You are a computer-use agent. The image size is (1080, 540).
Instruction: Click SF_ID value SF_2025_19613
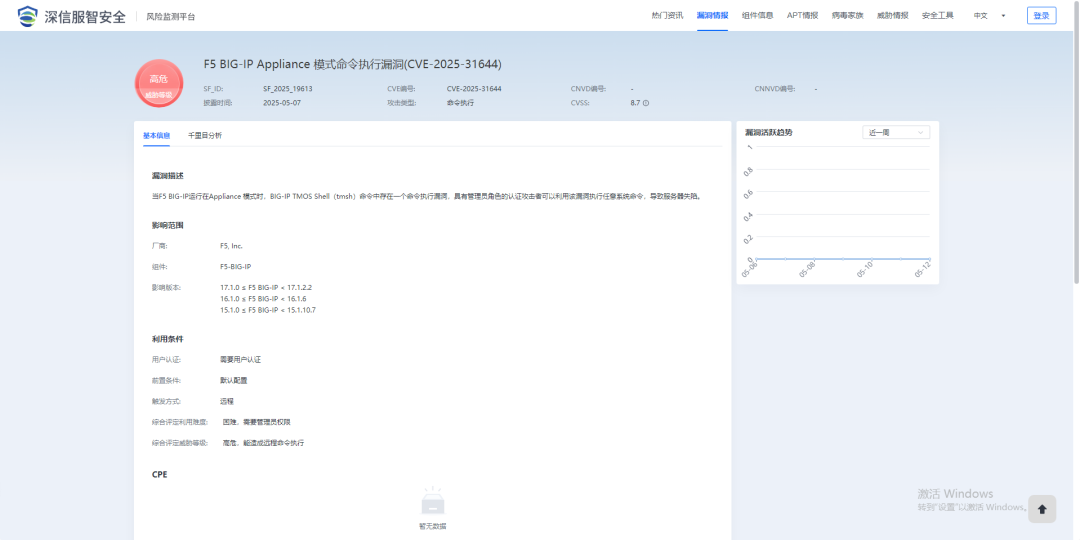[288, 89]
